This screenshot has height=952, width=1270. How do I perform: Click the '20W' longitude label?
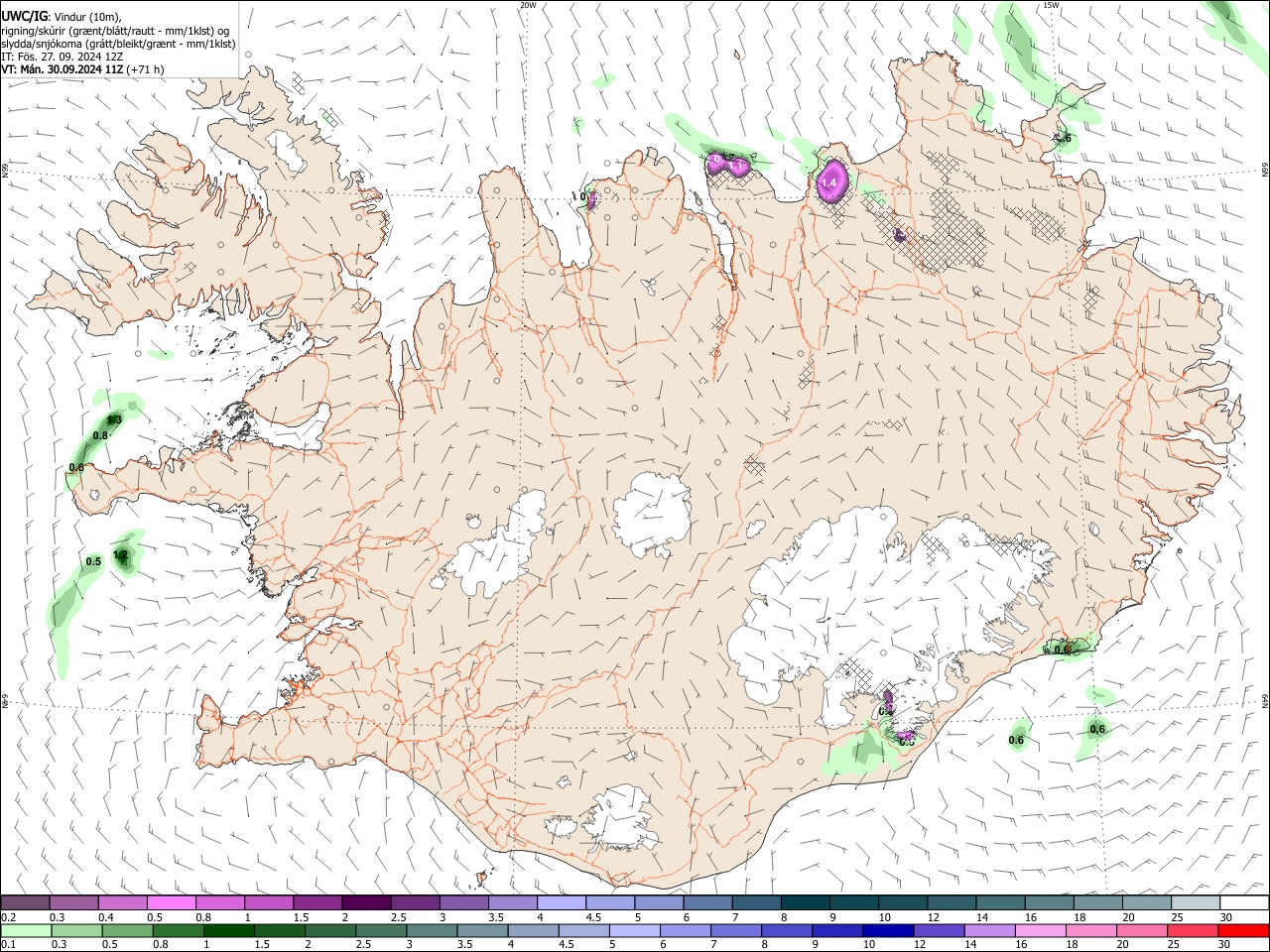pos(528,5)
